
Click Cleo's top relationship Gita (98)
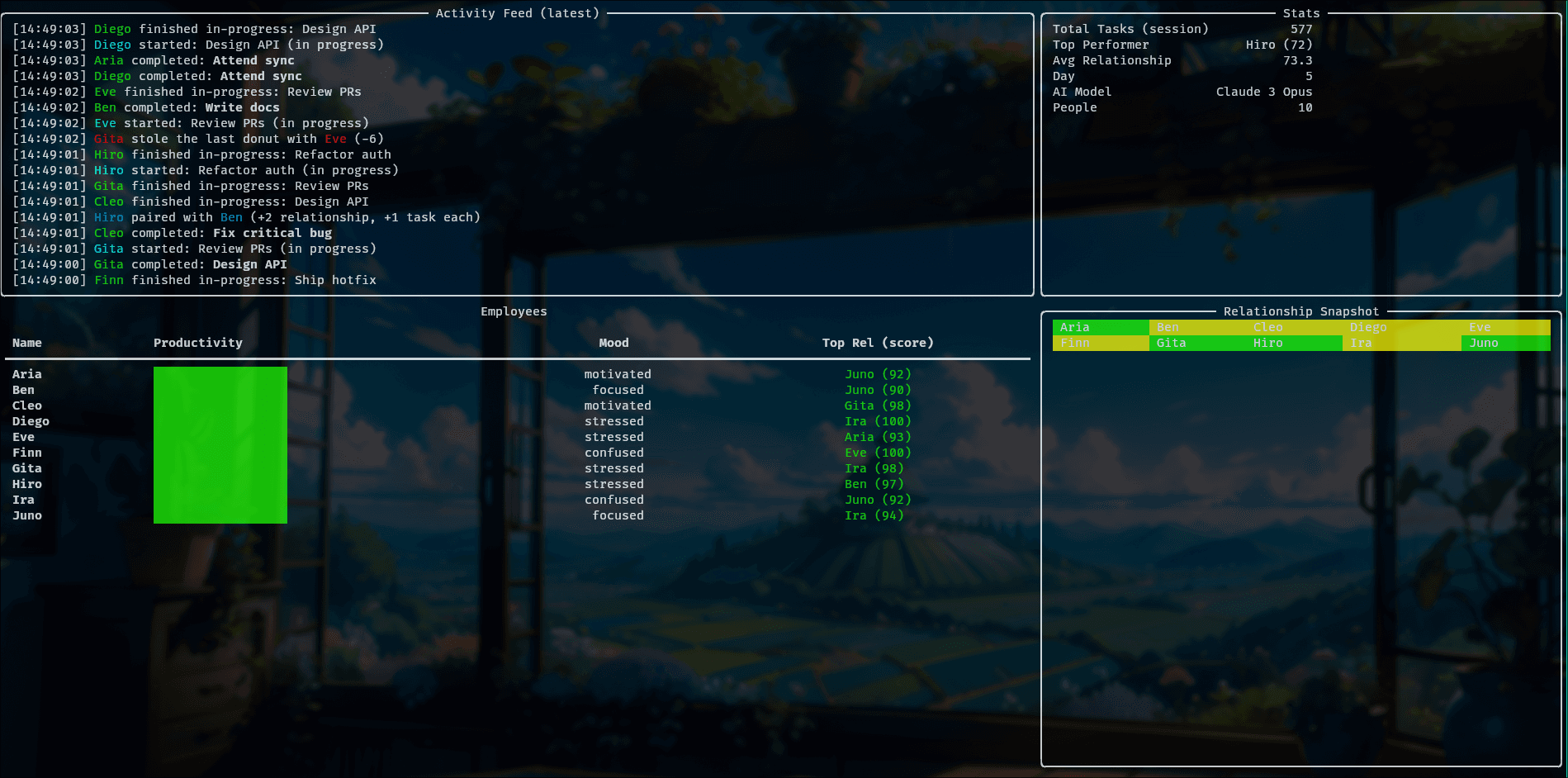878,406
